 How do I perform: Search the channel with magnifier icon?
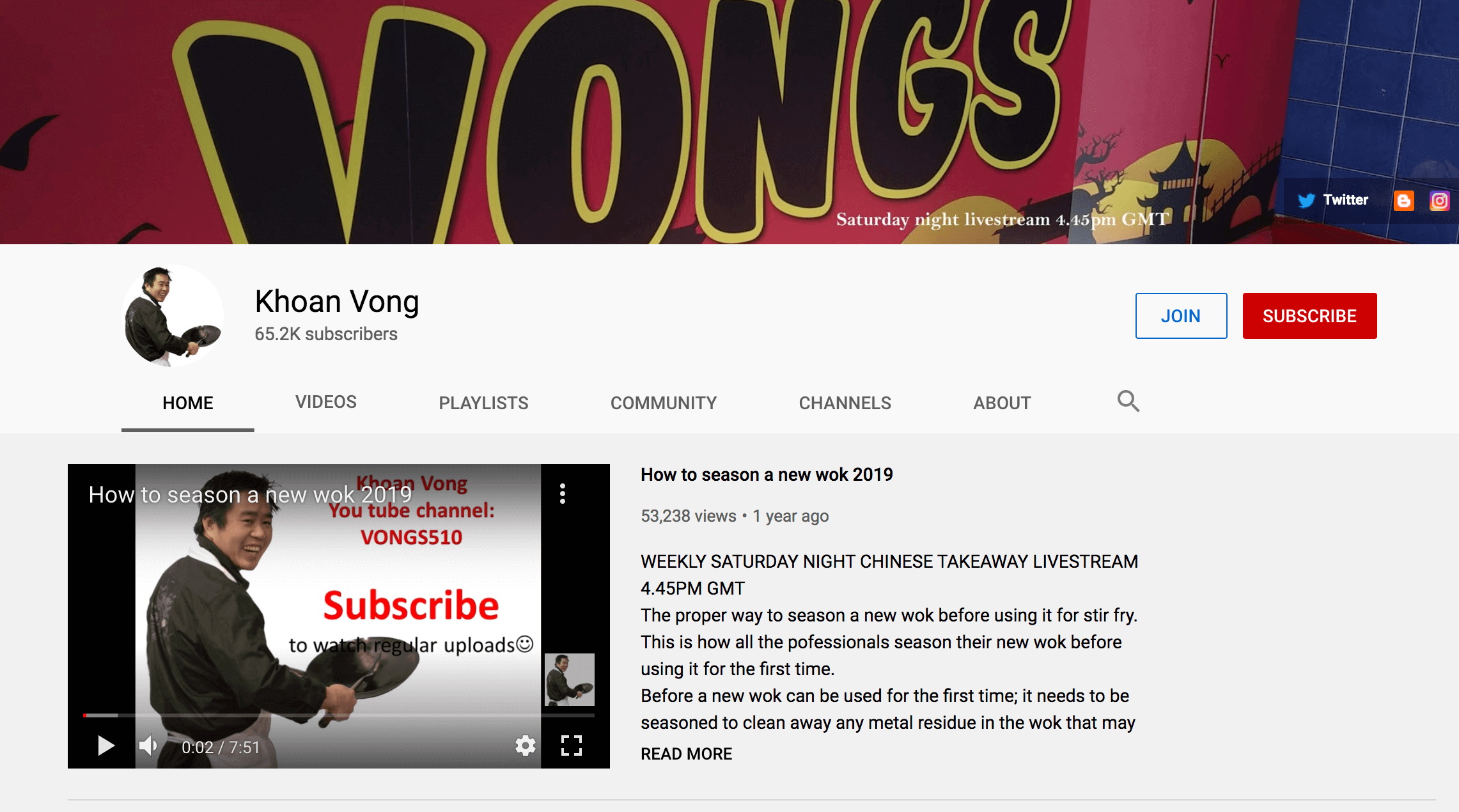pos(1128,402)
